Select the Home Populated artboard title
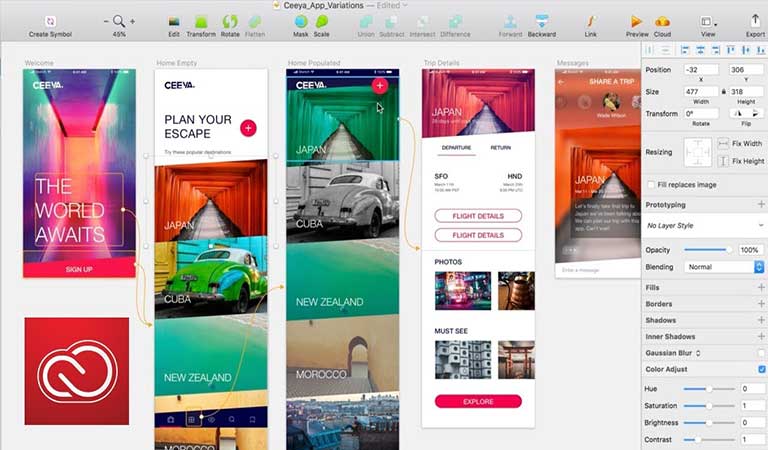The height and width of the screenshot is (450, 768). pyautogui.click(x=313, y=63)
